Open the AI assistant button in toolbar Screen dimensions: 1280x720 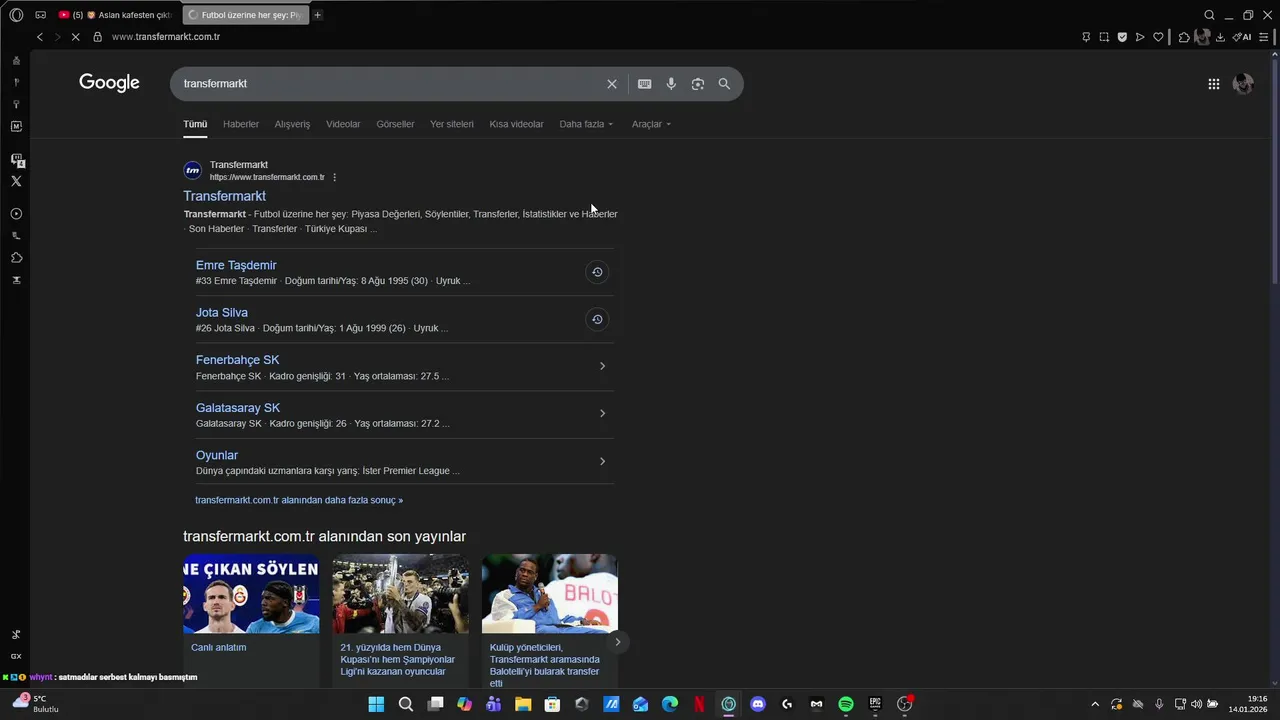click(x=1243, y=37)
